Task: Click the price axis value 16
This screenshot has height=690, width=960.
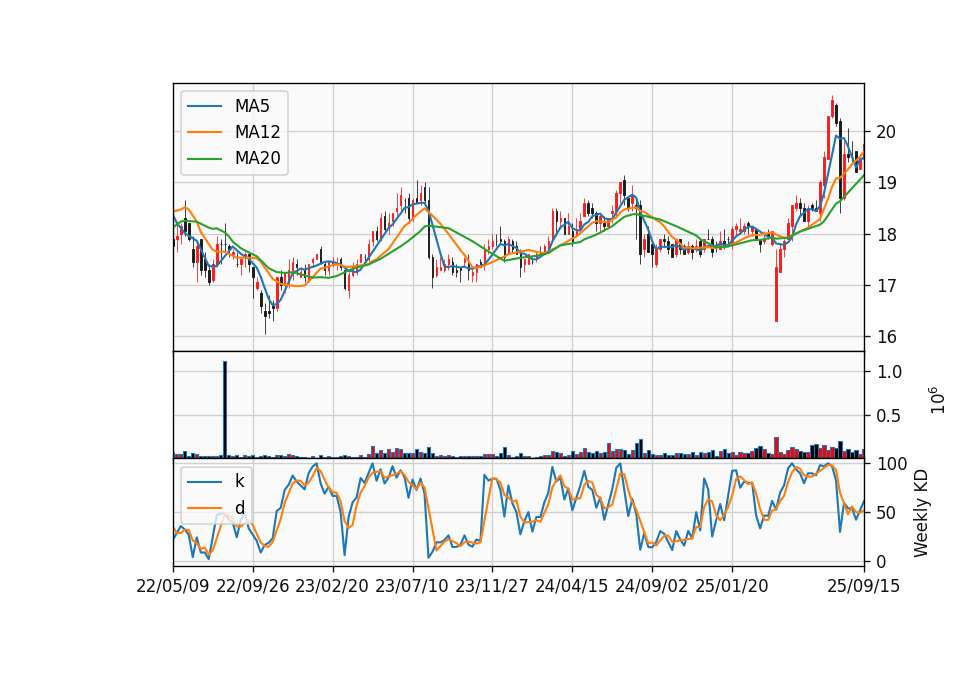Action: pos(885,337)
